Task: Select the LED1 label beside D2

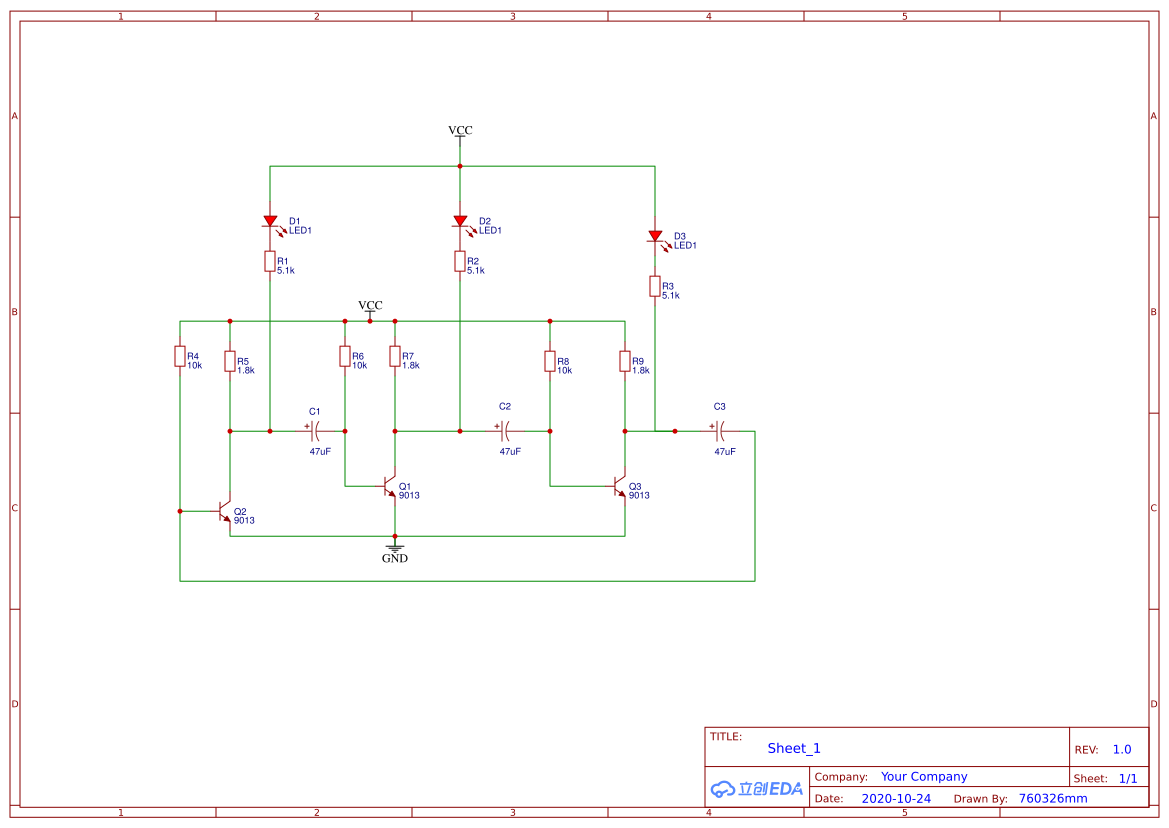Action: coord(491,231)
